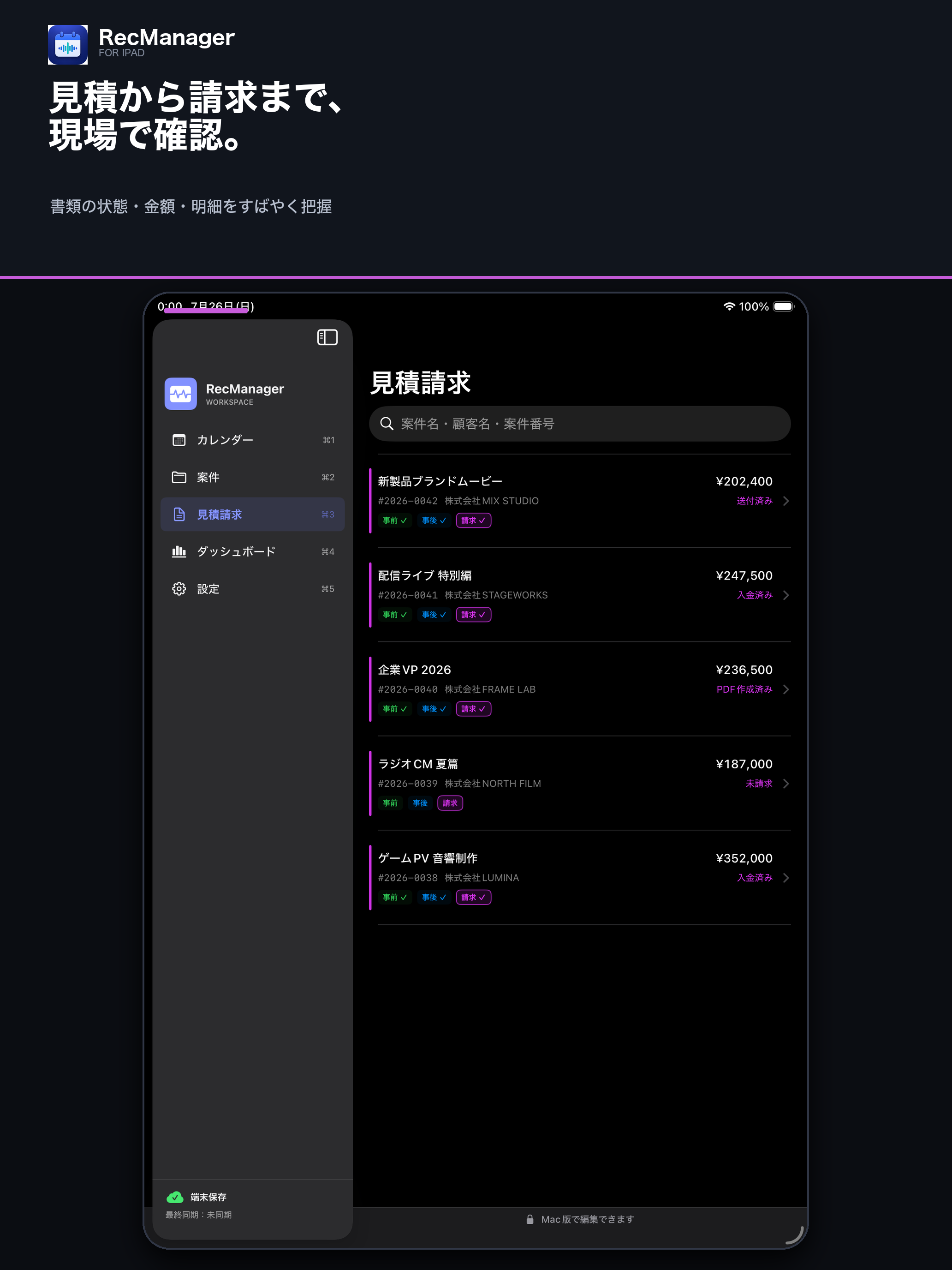Image resolution: width=952 pixels, height=1270 pixels.
Task: Click the 最終同期:未同期 text
Action: (x=198, y=1215)
